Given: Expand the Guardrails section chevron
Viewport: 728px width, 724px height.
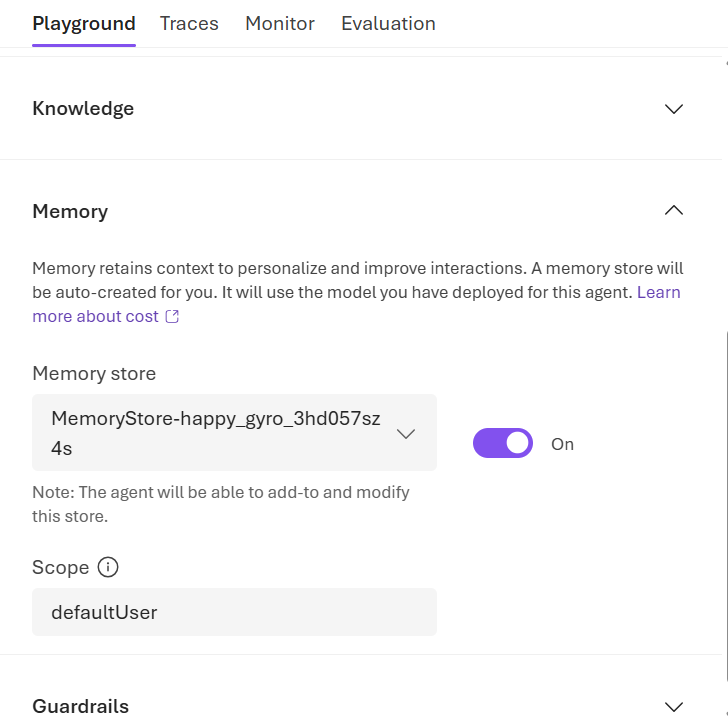Looking at the screenshot, I should pos(674,707).
